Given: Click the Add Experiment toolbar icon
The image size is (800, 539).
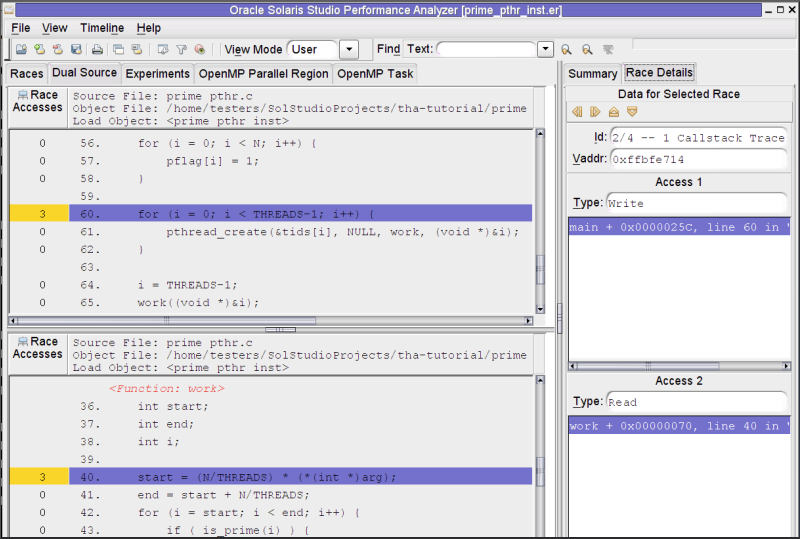Looking at the screenshot, I should pos(39,50).
